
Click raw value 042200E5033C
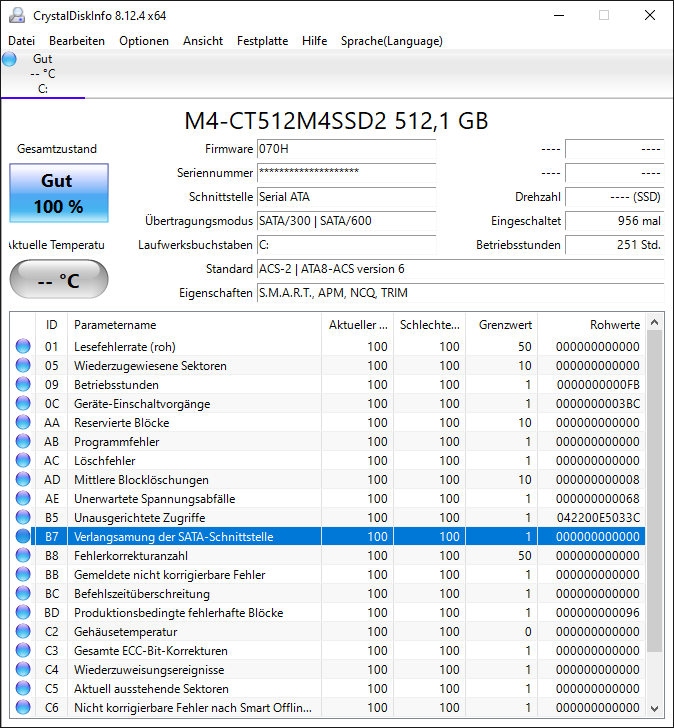click(x=598, y=518)
